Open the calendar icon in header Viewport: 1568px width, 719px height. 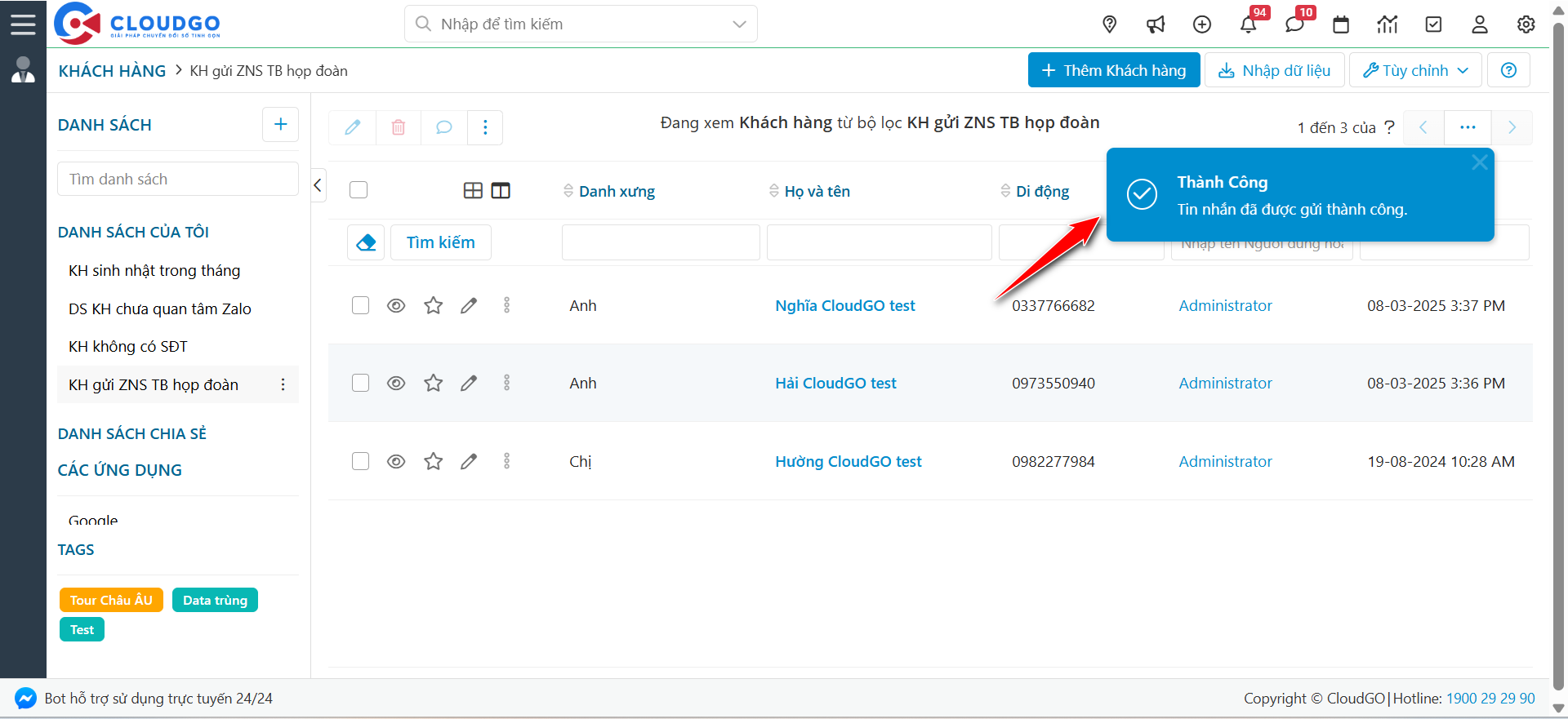tap(1341, 24)
